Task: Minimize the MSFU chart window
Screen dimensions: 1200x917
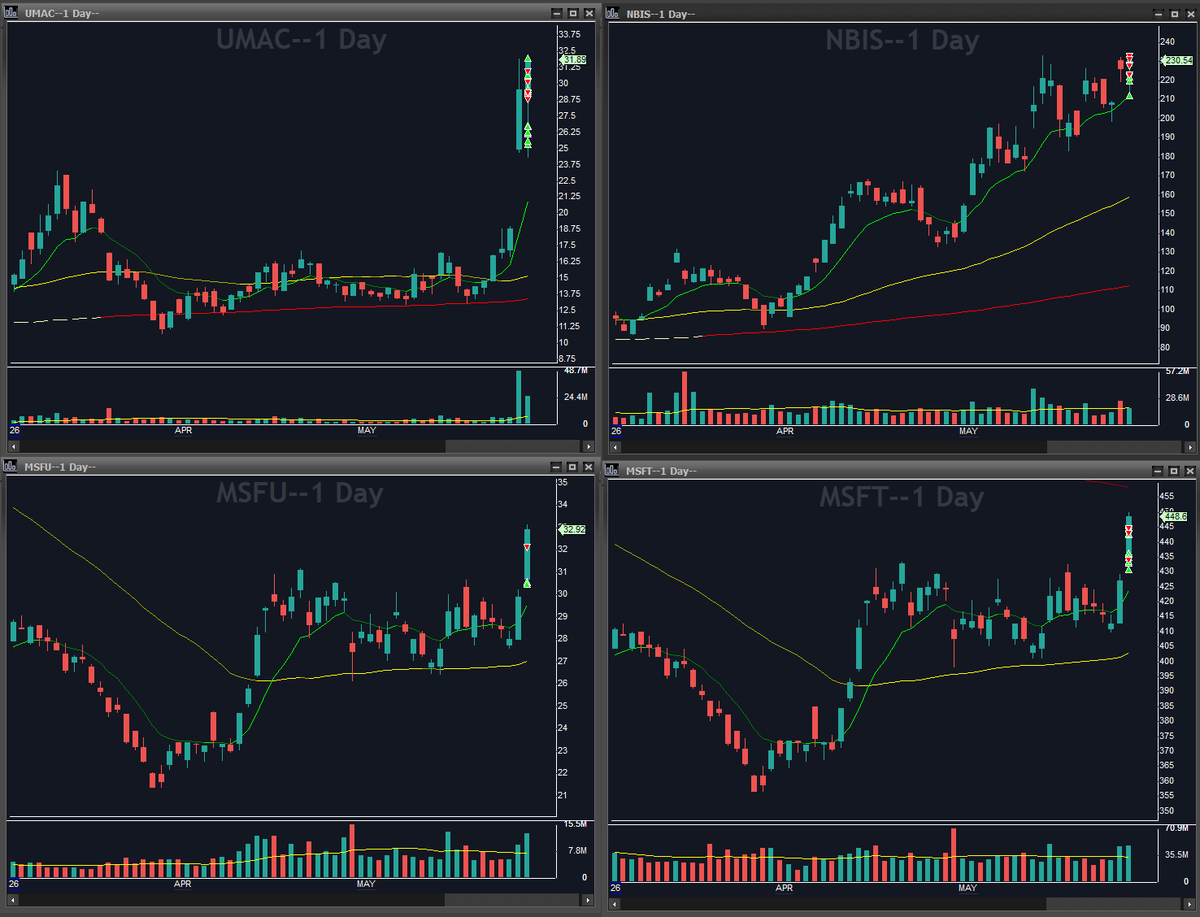Action: 558,467
